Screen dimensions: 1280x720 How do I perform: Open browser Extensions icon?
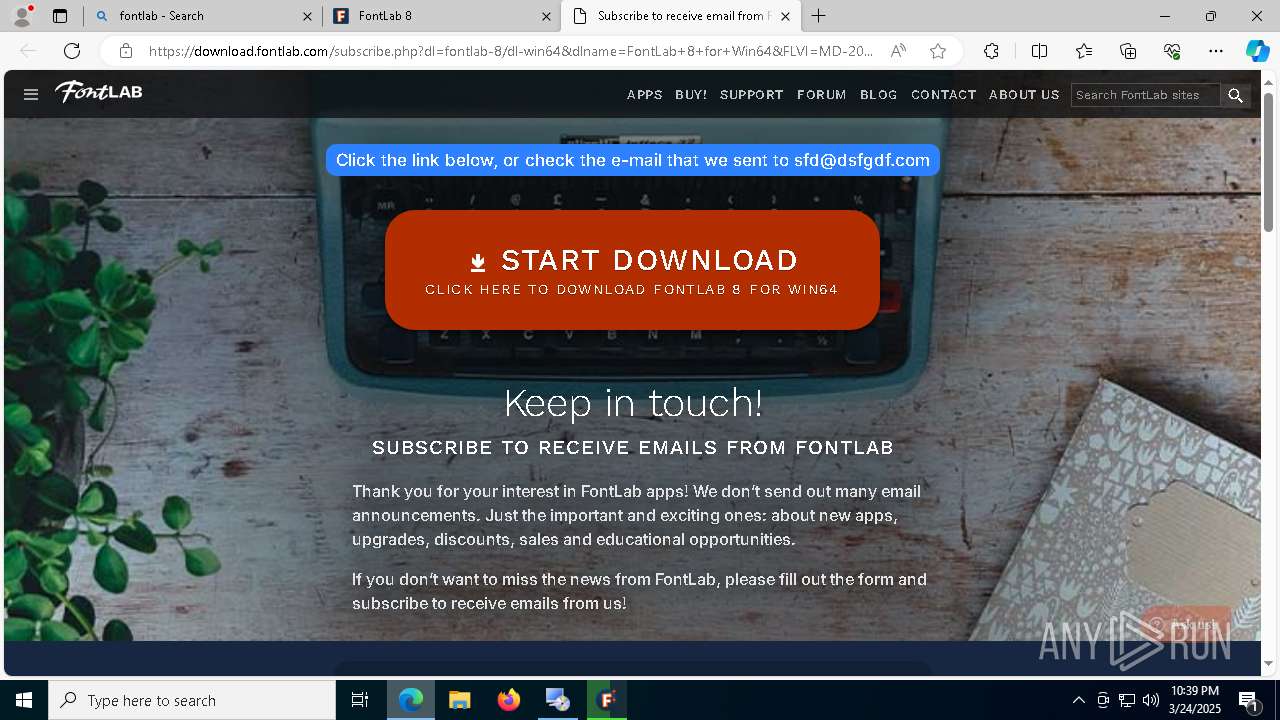(x=991, y=51)
